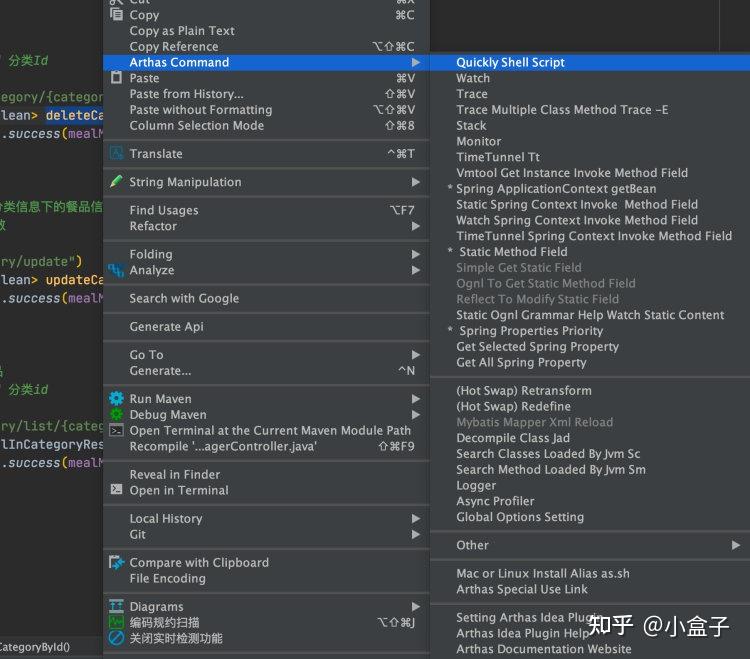Expand the Debug Maven submenu arrow

(416, 414)
